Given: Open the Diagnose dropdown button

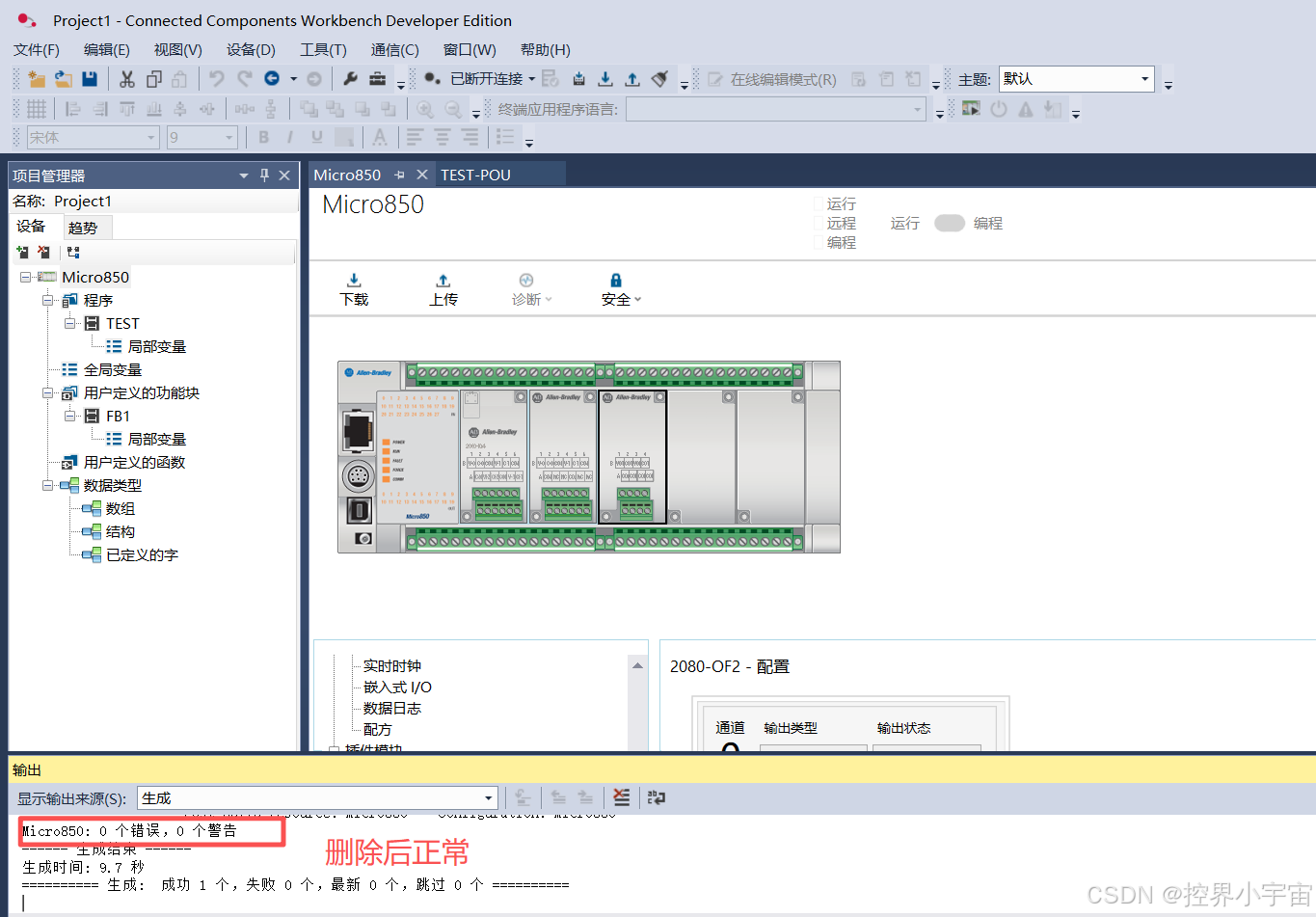Looking at the screenshot, I should click(531, 289).
